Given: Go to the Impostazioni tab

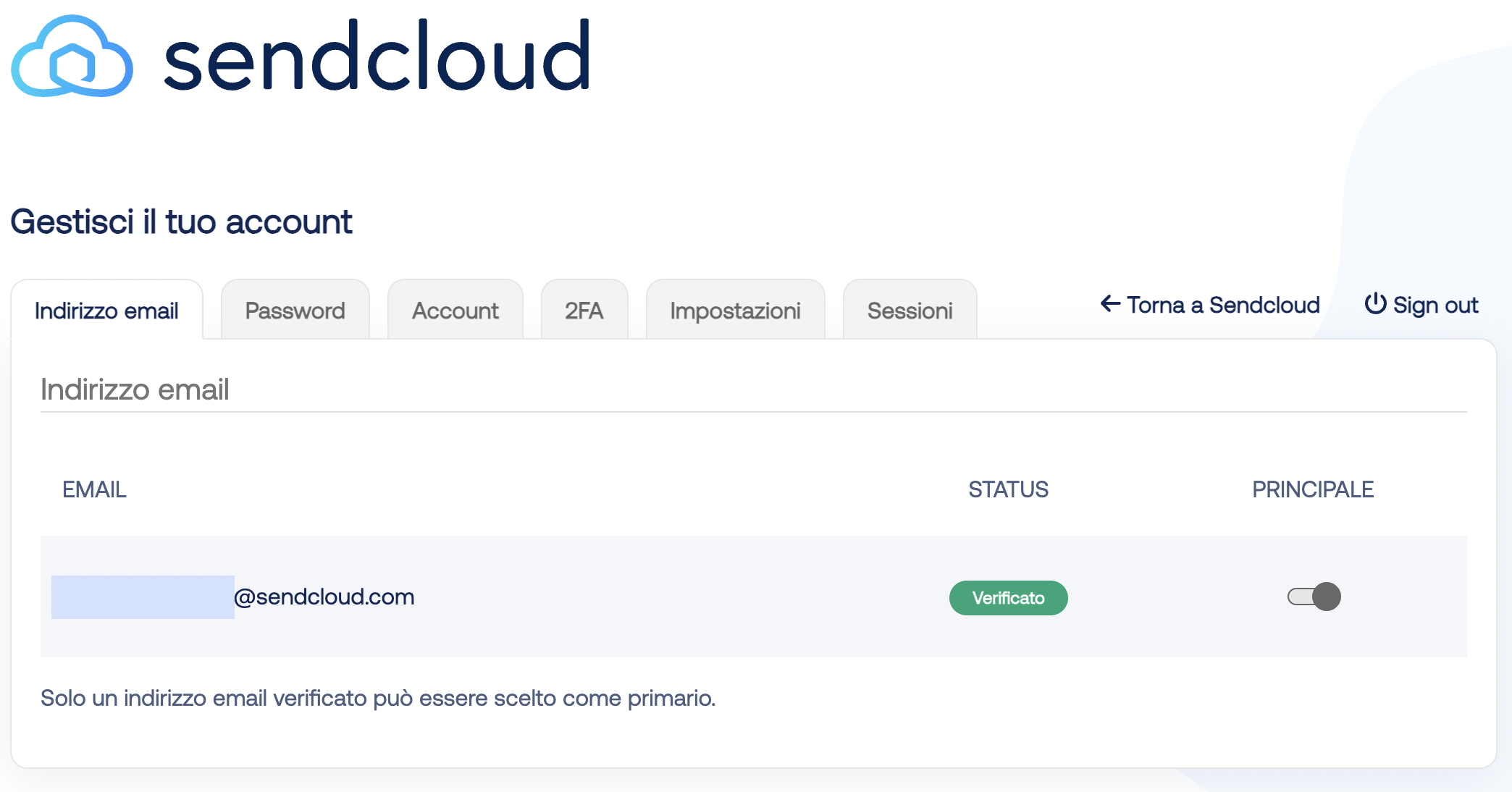Looking at the screenshot, I should tap(735, 310).
